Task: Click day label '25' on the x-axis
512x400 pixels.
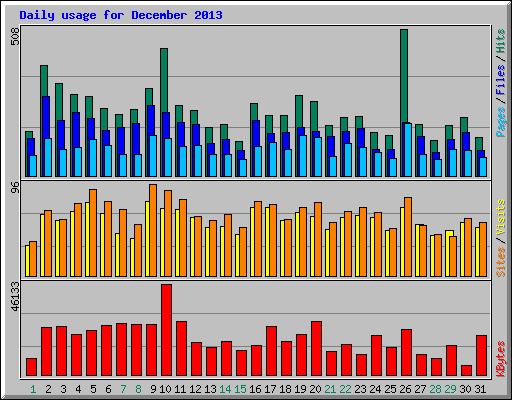Action: pyautogui.click(x=390, y=389)
